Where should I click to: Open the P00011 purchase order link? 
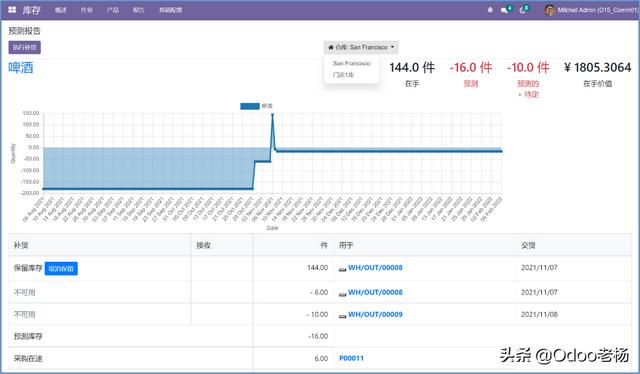click(x=351, y=358)
